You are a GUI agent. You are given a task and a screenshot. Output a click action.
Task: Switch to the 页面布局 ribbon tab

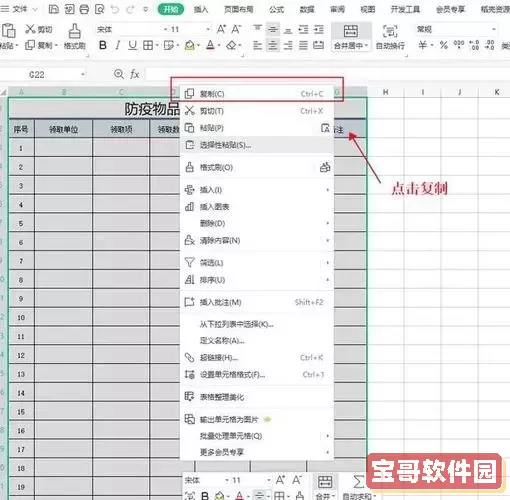pos(239,9)
